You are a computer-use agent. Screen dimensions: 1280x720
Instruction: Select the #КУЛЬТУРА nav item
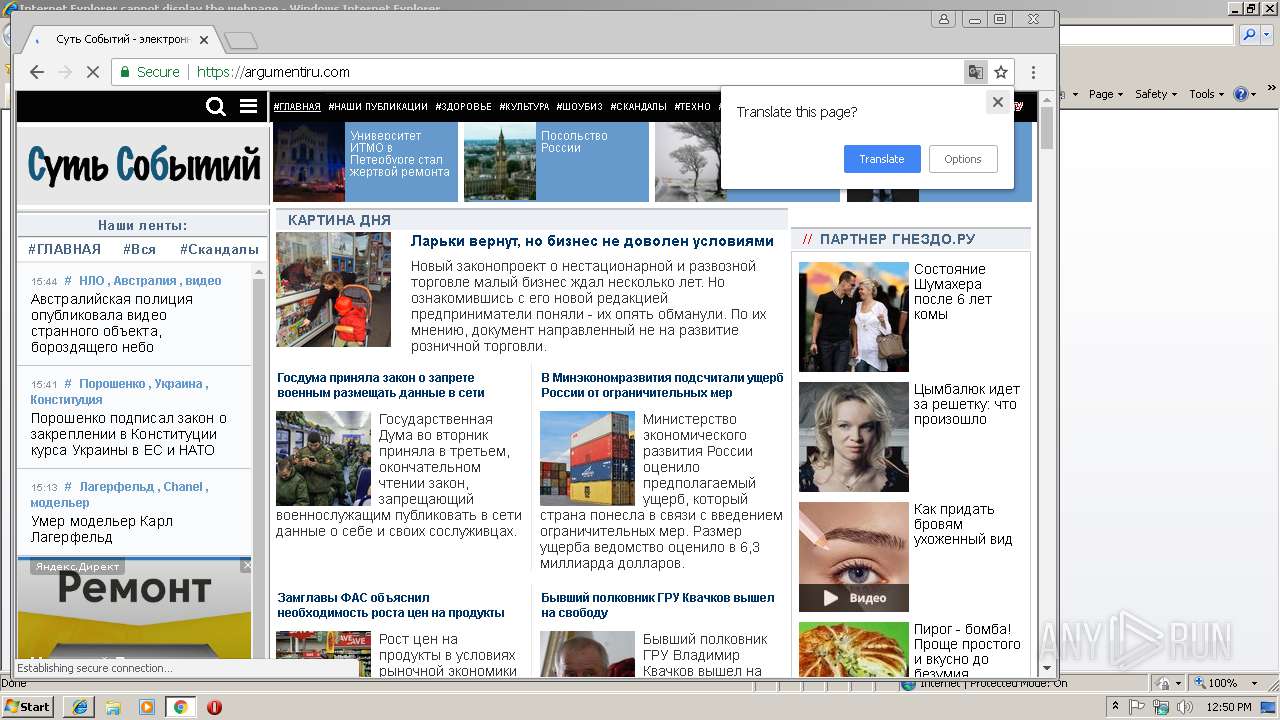(524, 107)
